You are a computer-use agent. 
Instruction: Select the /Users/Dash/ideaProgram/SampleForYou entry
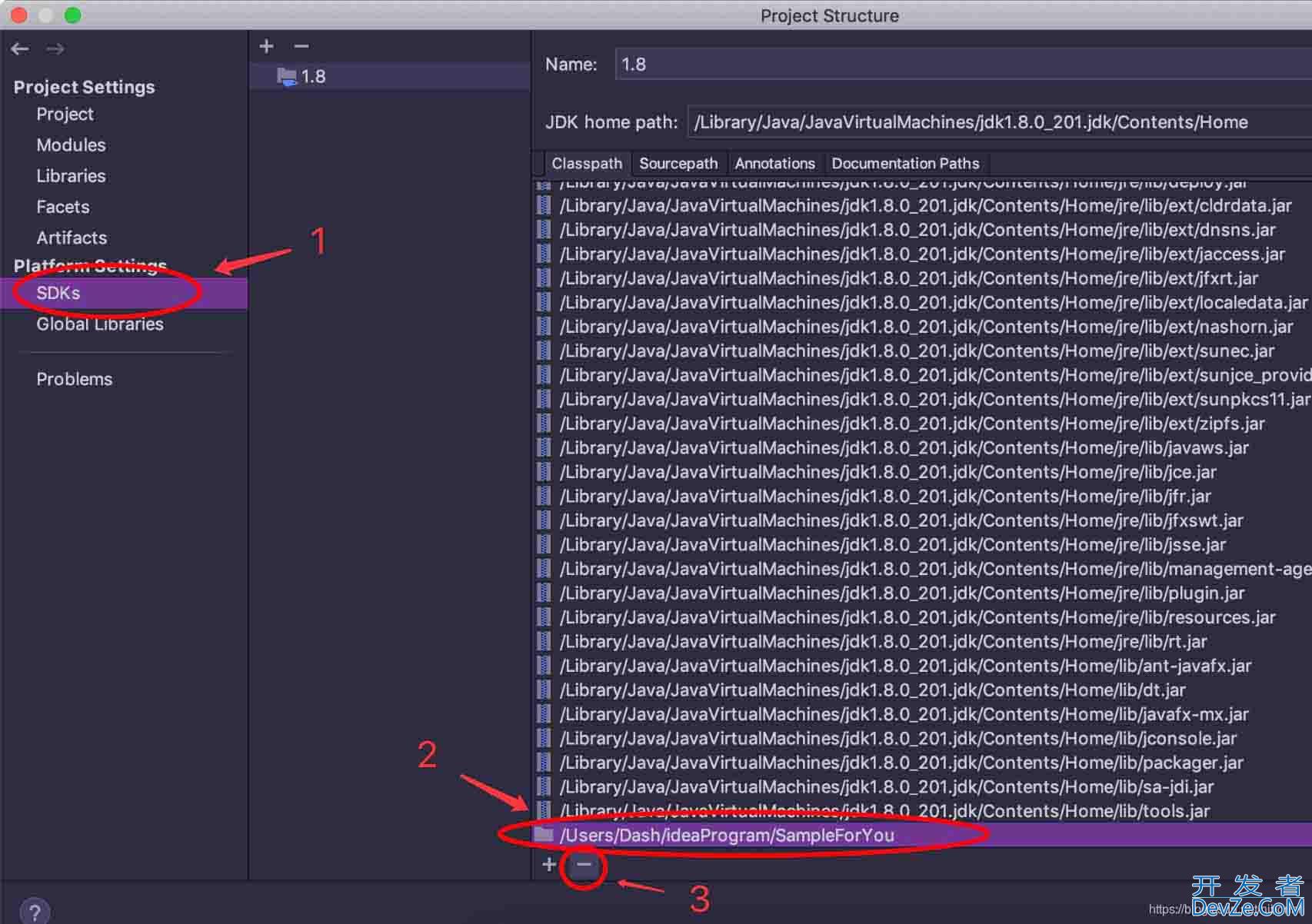pos(923,835)
